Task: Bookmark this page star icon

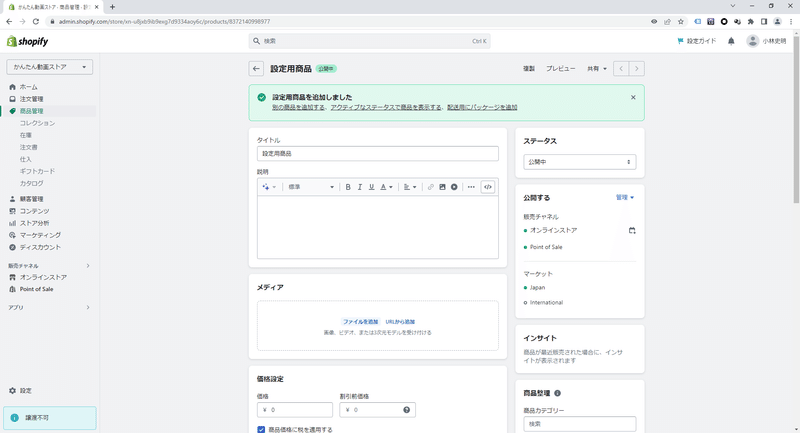Action: click(x=681, y=21)
